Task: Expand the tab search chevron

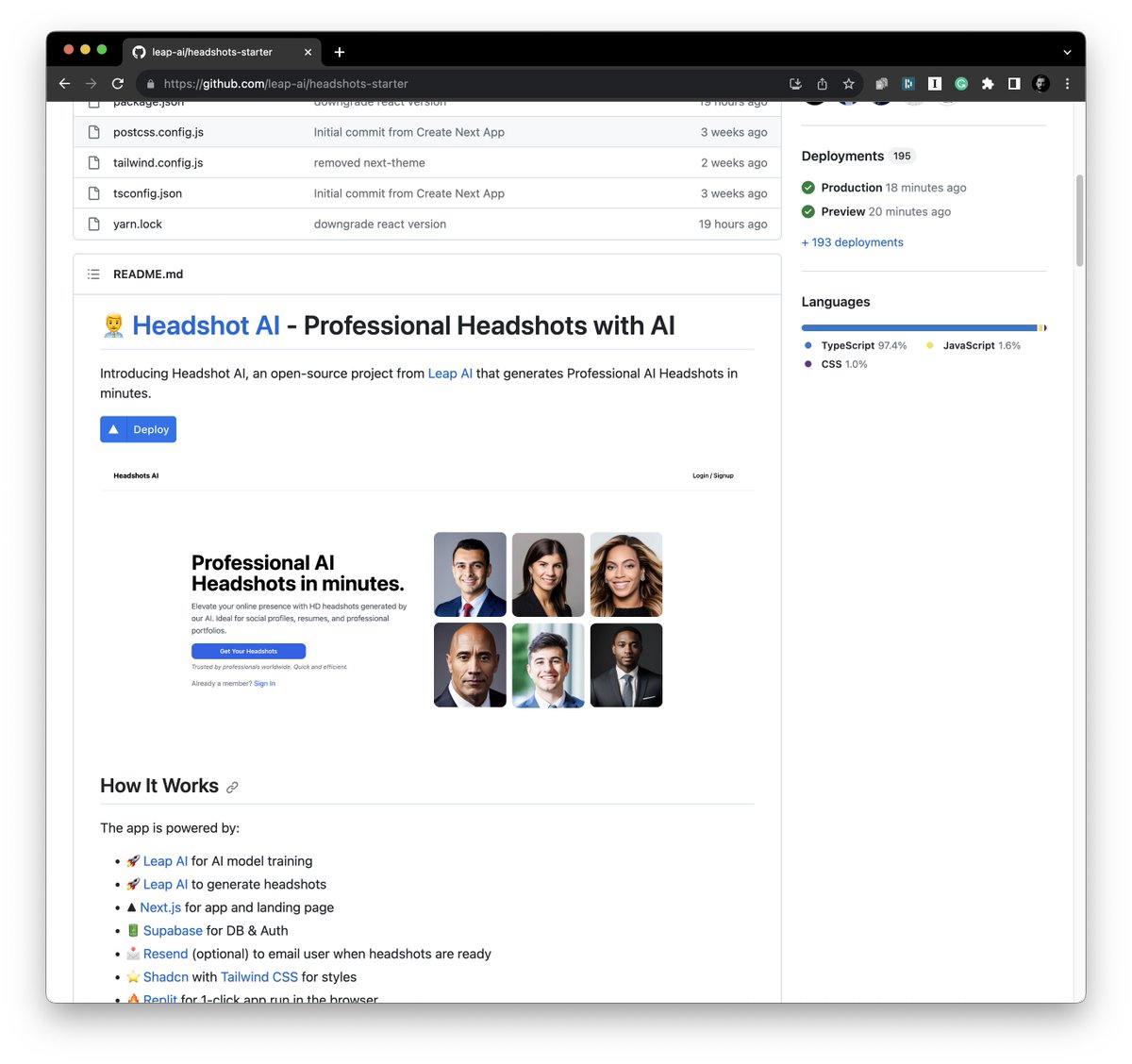Action: point(1067,53)
